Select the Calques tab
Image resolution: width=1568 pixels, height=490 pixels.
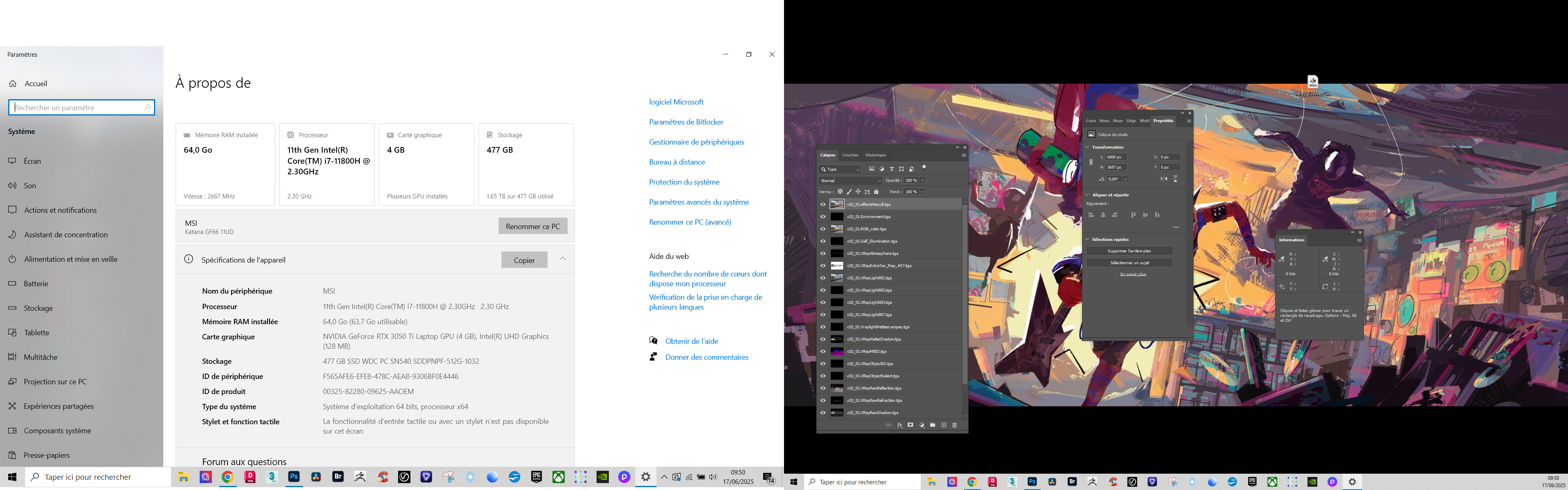(x=828, y=155)
